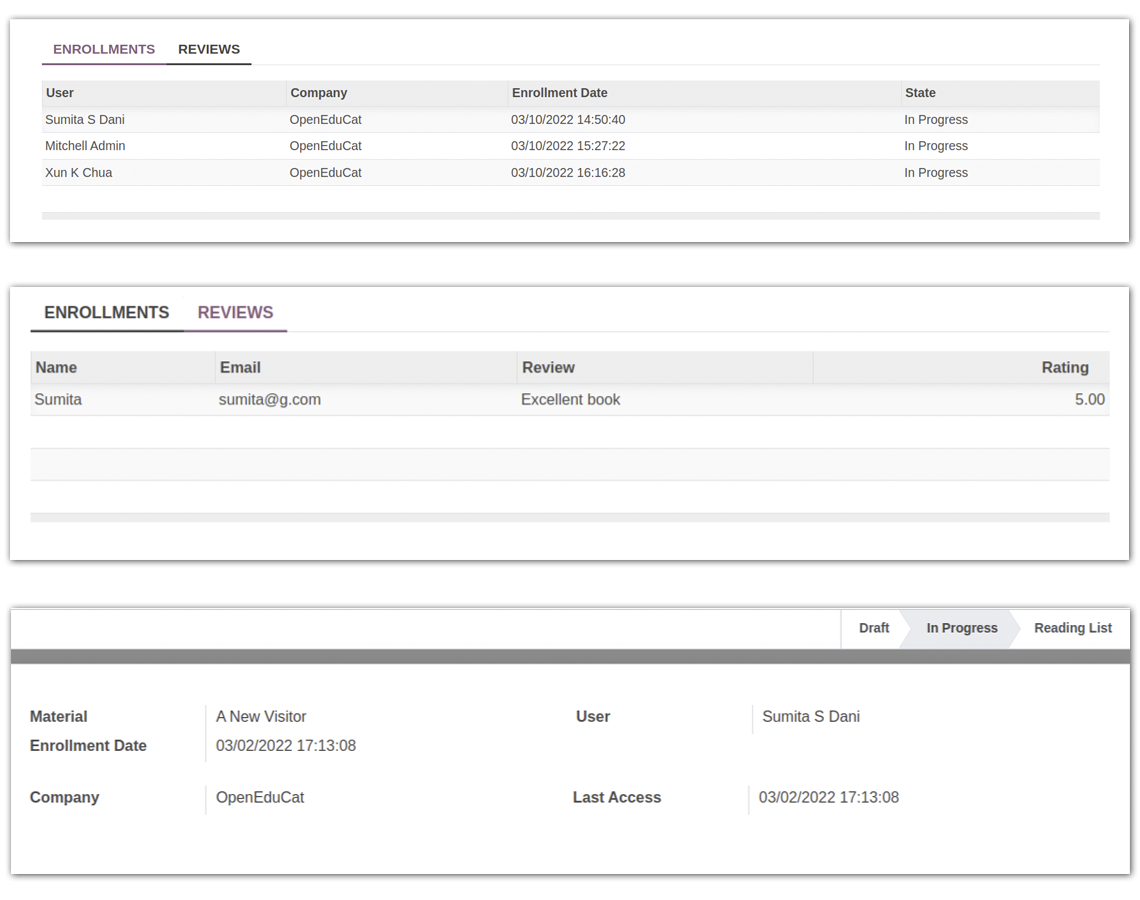This screenshot has height=900, width=1140.
Task: Sort the table by the User column
Action: pyautogui.click(x=59, y=92)
